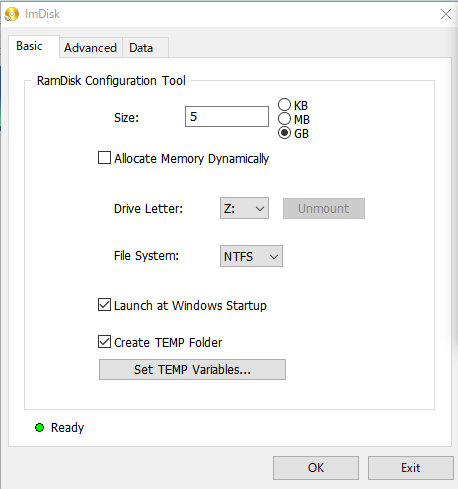Click the grayed Unmount button
This screenshot has width=458, height=489.
pos(324,209)
